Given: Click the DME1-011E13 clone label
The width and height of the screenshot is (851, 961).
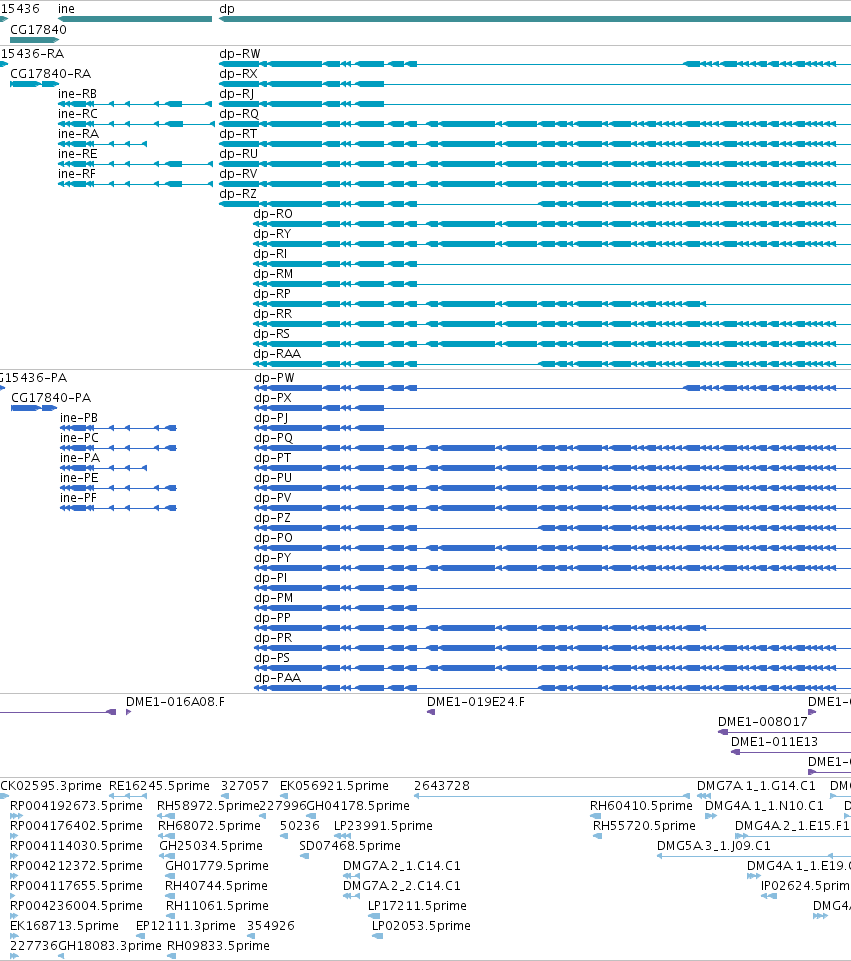Looking at the screenshot, I should 774,742.
